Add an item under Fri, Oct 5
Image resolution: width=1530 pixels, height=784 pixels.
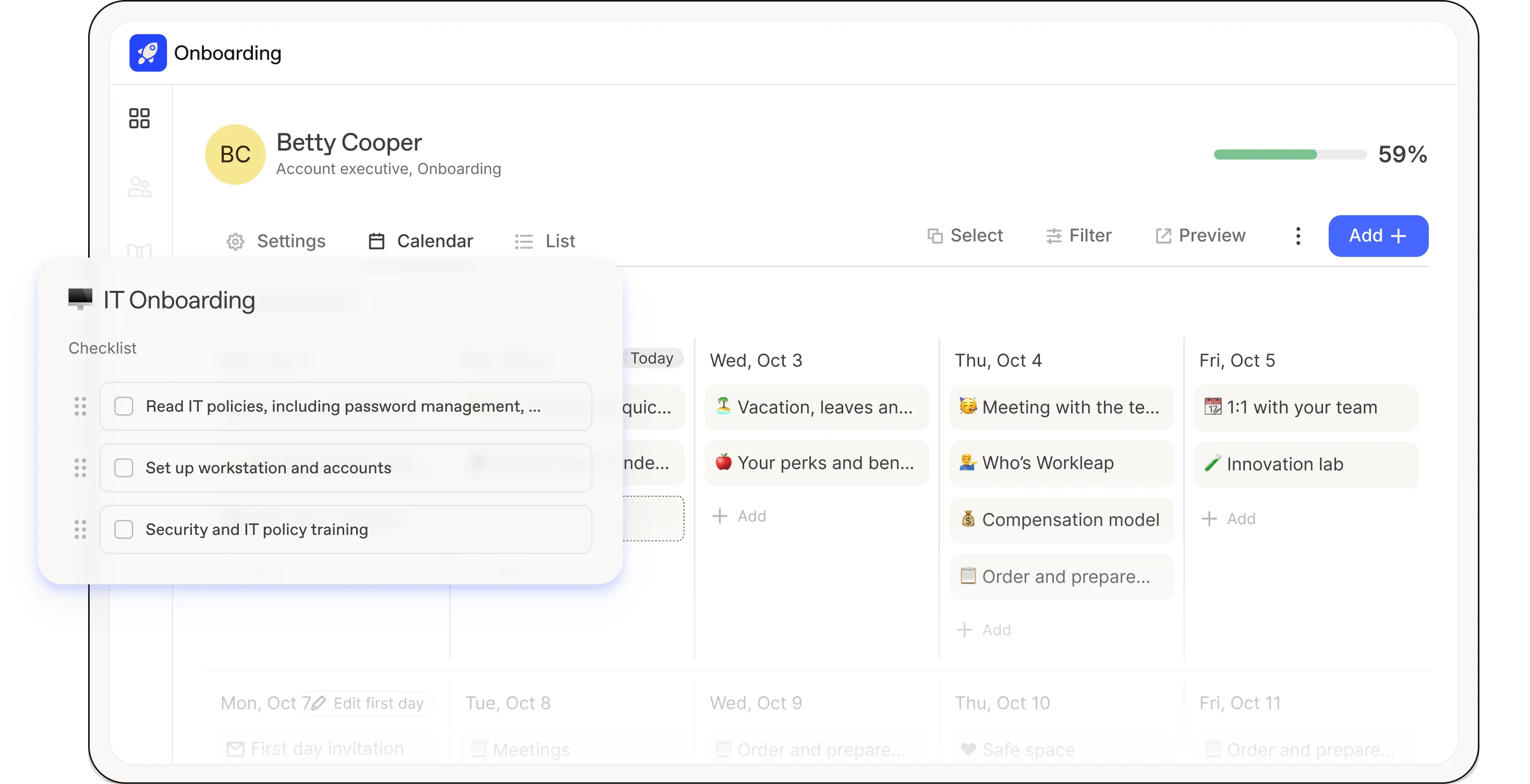(1229, 519)
